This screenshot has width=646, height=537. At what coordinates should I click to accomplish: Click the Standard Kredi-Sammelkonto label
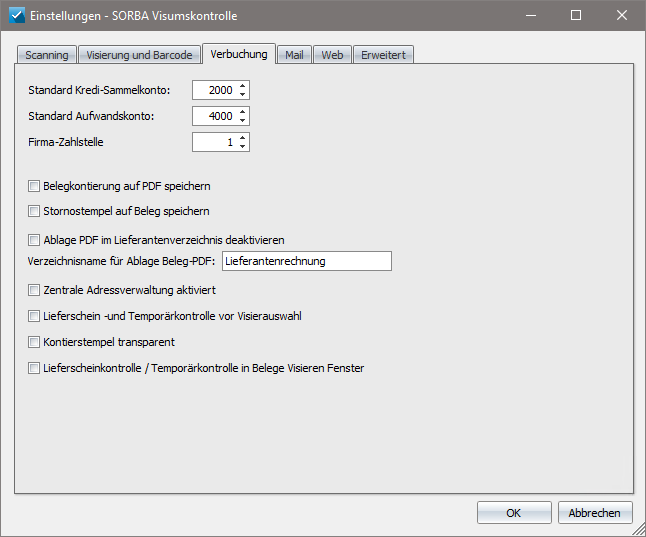click(99, 90)
